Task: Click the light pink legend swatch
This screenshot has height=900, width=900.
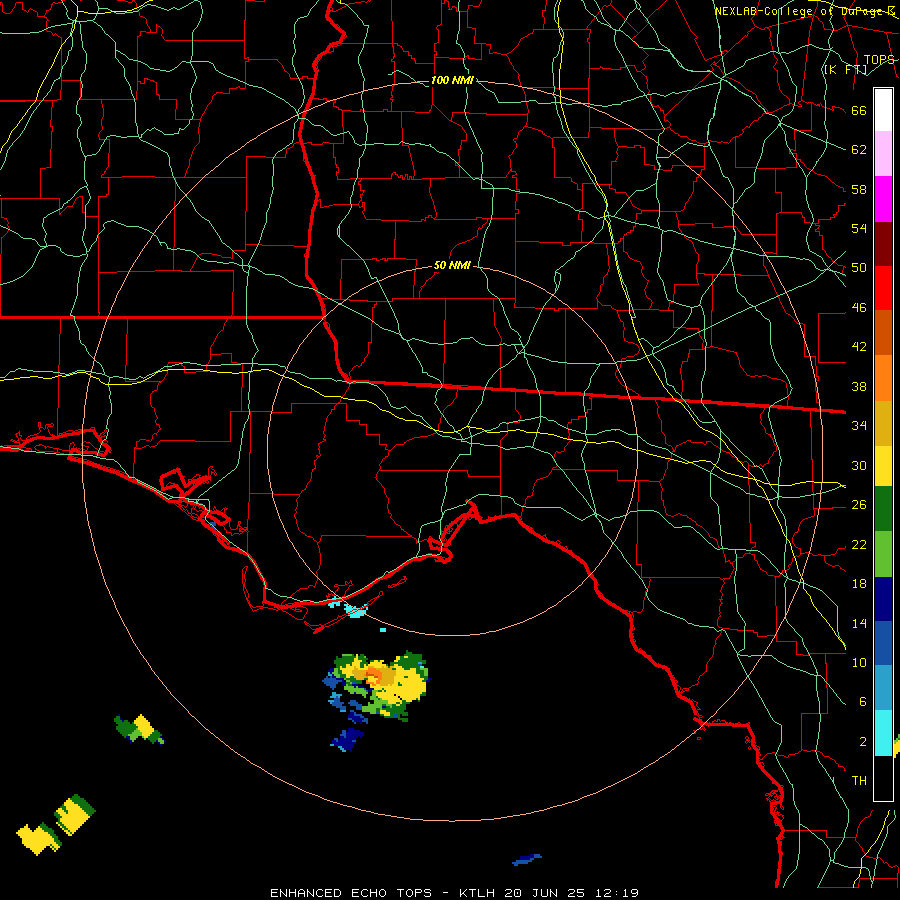Action: (x=883, y=154)
